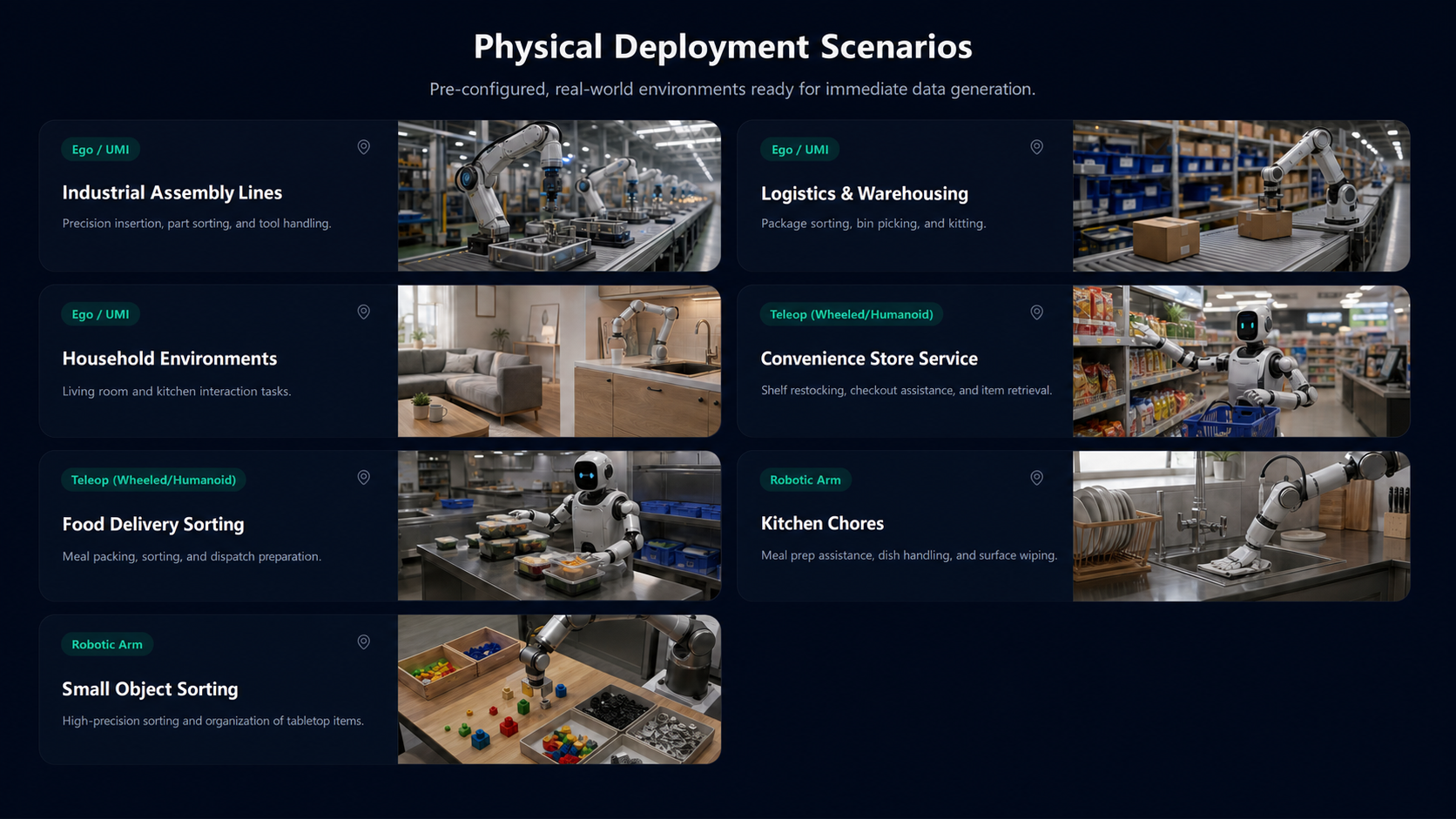Open the colored blocks sorting thumbnail
Screen dimensions: 1456x819
click(x=559, y=689)
